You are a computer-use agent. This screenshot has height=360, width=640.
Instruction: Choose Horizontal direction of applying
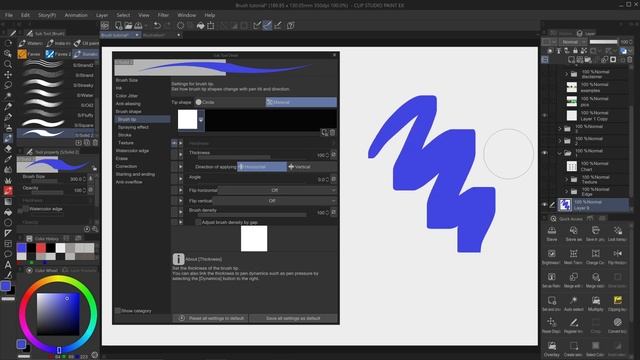262,167
